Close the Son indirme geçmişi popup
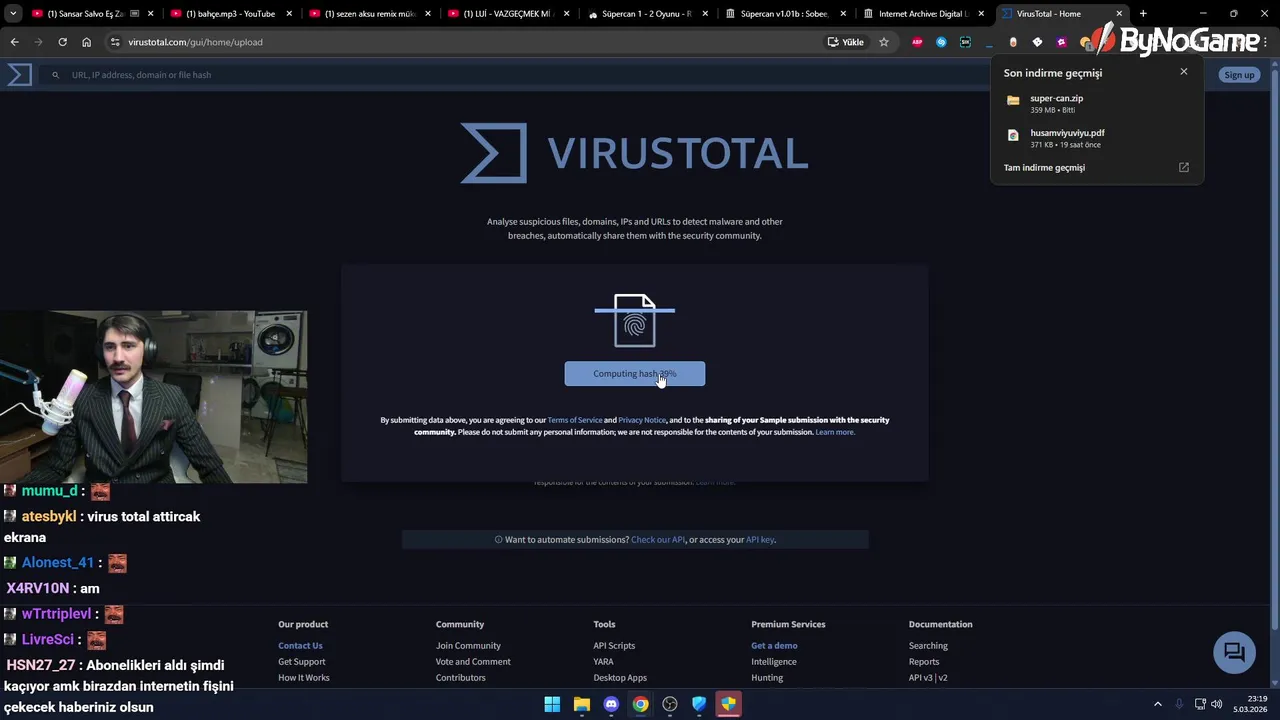The width and height of the screenshot is (1280, 720). point(1184,72)
